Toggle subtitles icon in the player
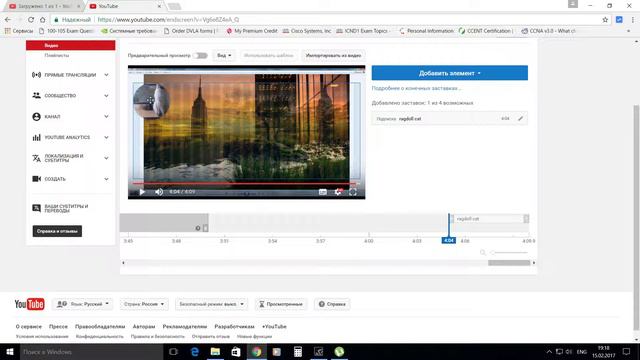 pos(322,192)
